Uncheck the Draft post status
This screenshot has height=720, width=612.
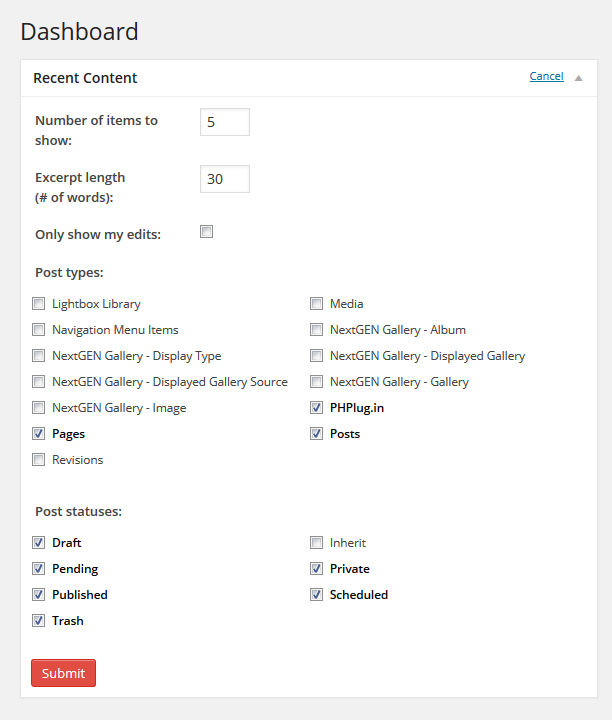(x=39, y=543)
